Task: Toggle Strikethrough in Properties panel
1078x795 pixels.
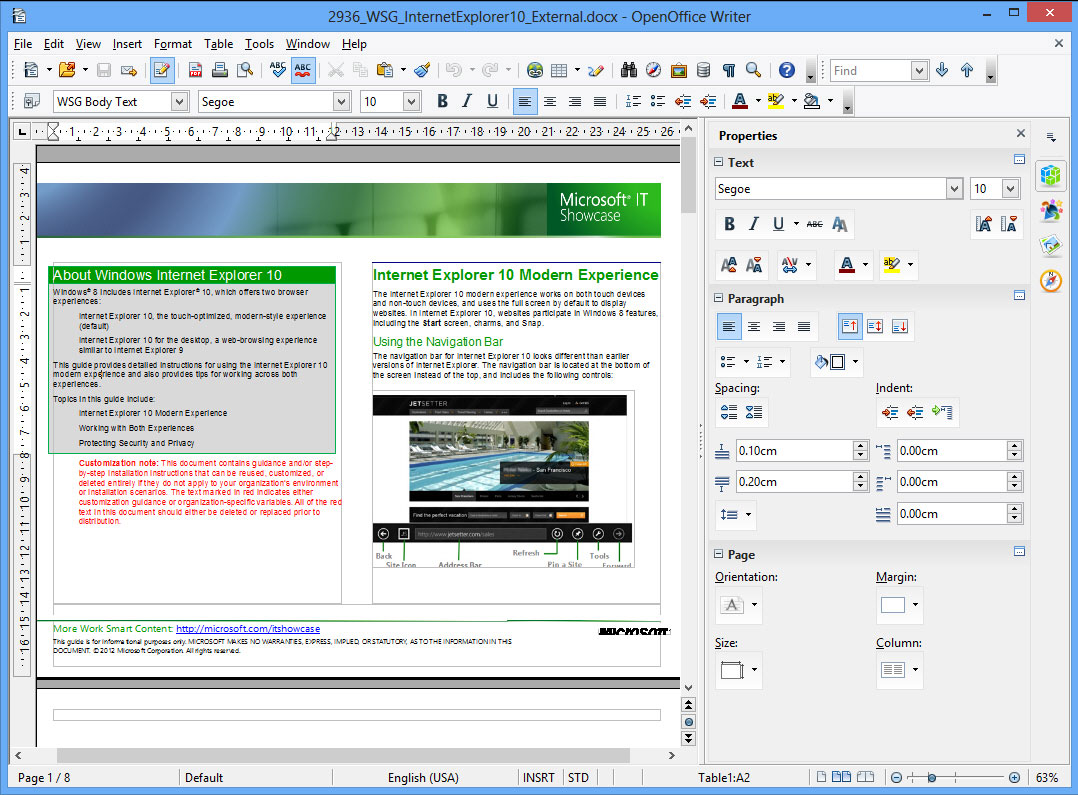Action: (815, 224)
